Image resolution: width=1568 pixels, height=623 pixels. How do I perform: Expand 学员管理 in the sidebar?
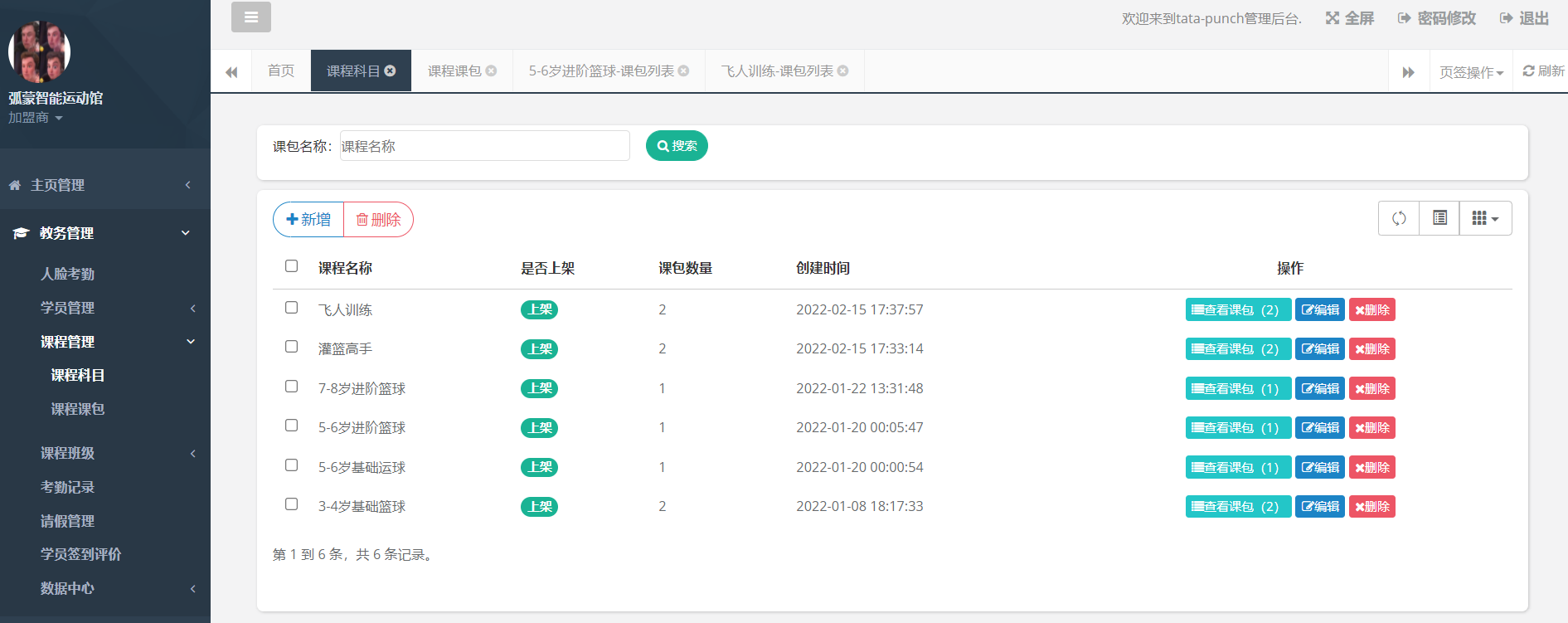pos(68,308)
